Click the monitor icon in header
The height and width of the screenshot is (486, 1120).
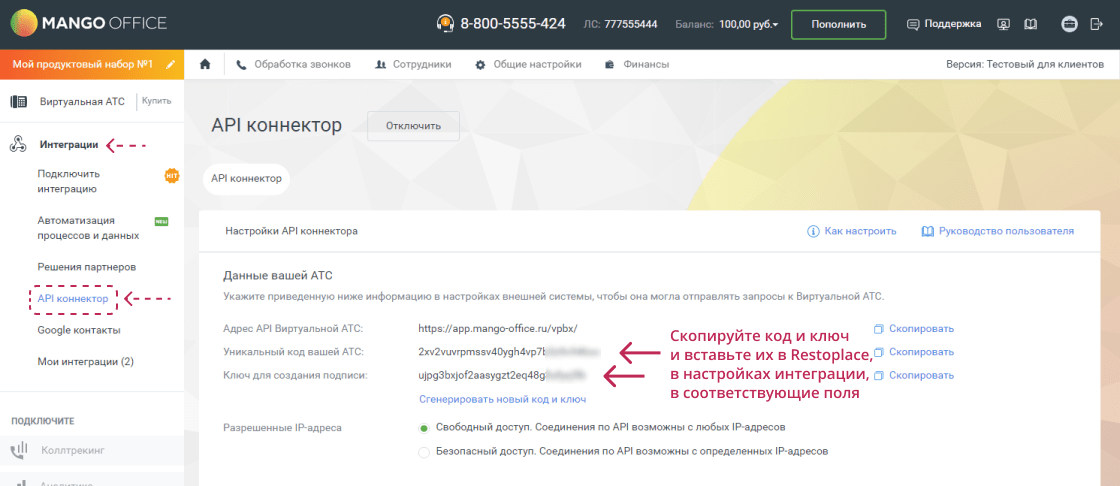[x=1004, y=24]
